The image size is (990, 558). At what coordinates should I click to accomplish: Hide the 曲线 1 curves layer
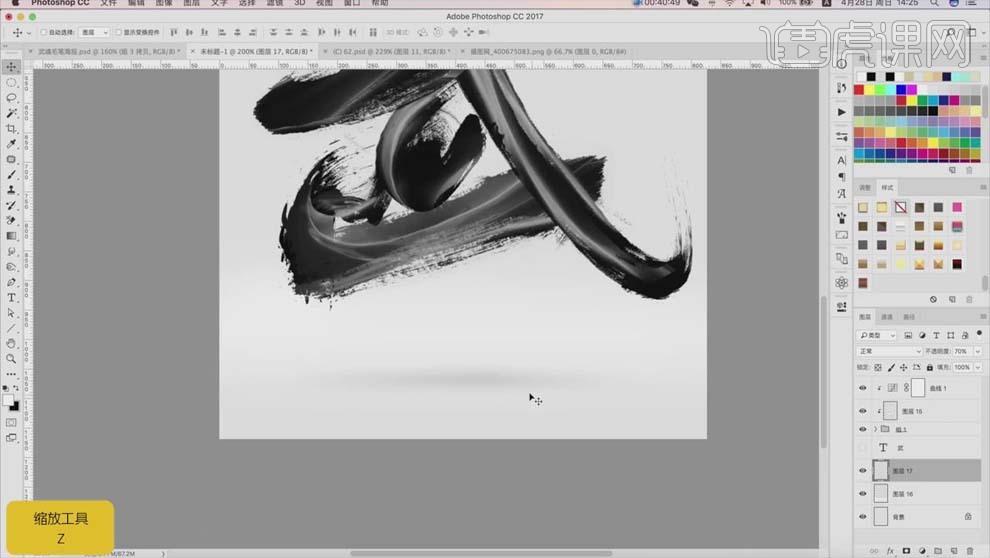[862, 388]
